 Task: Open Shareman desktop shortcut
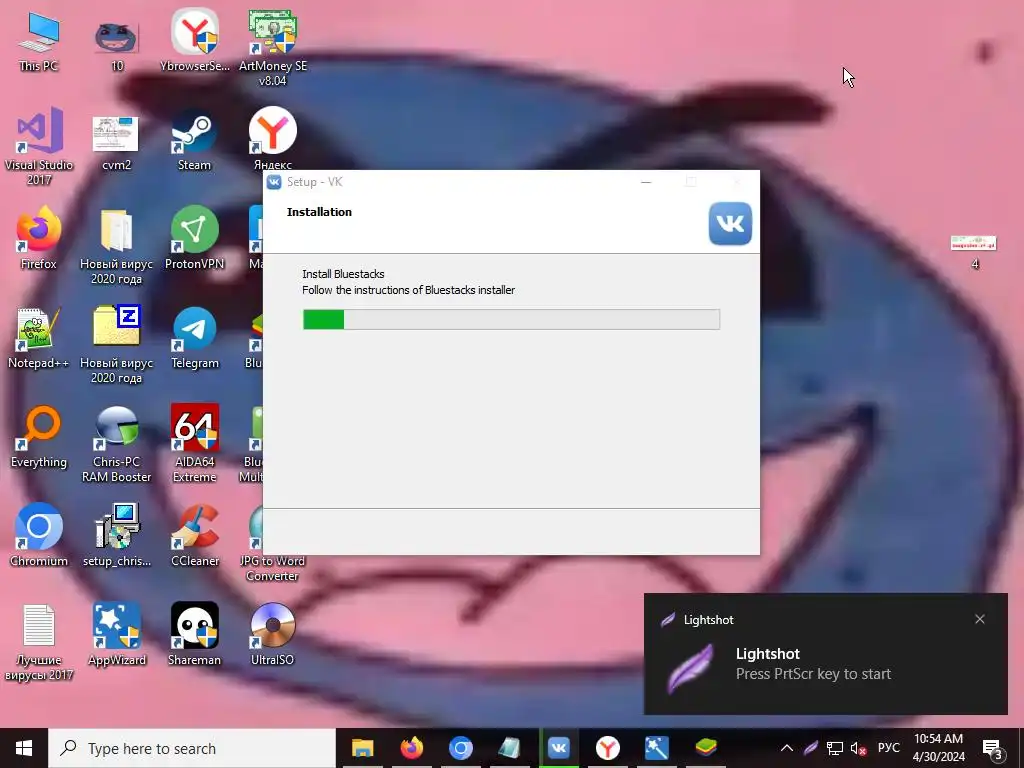[x=195, y=635]
